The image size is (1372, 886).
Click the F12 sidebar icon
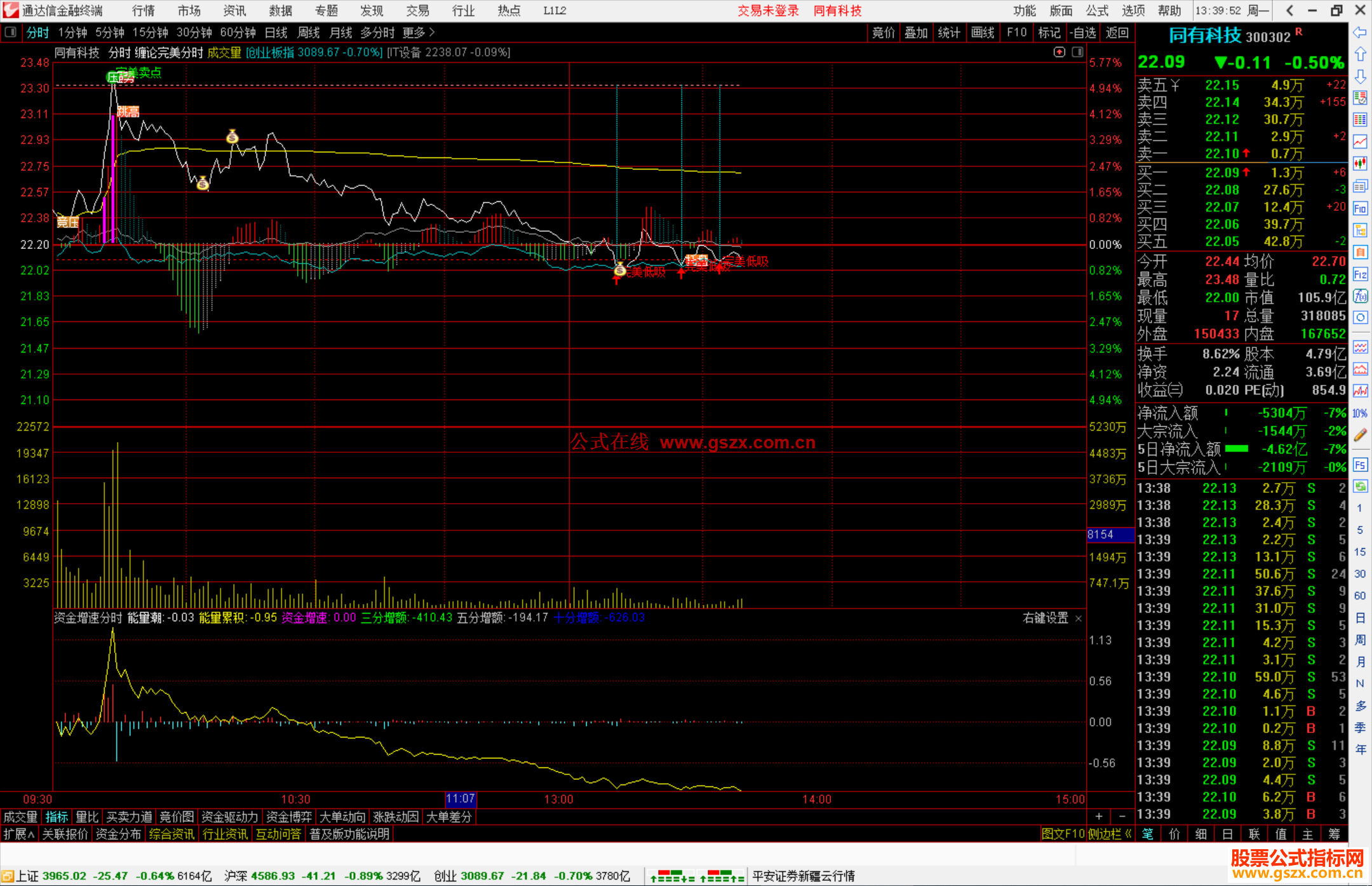(x=1360, y=274)
